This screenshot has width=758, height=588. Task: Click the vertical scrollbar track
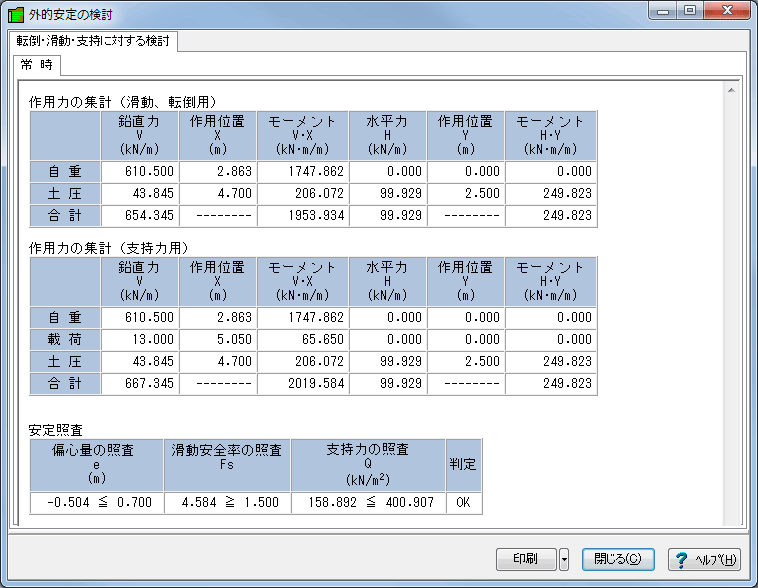(731, 309)
